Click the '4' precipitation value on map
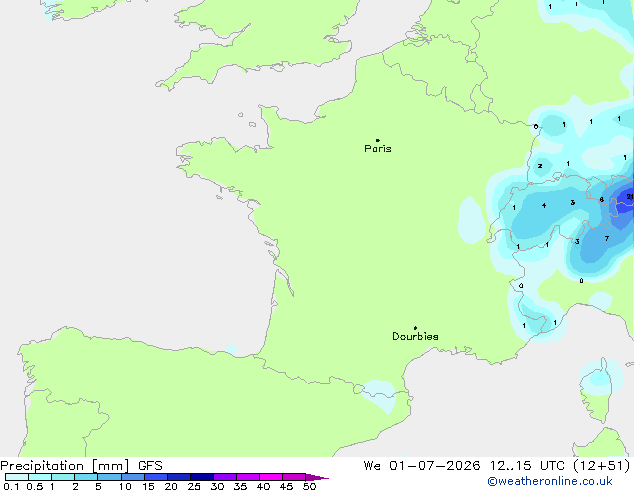 point(544,206)
